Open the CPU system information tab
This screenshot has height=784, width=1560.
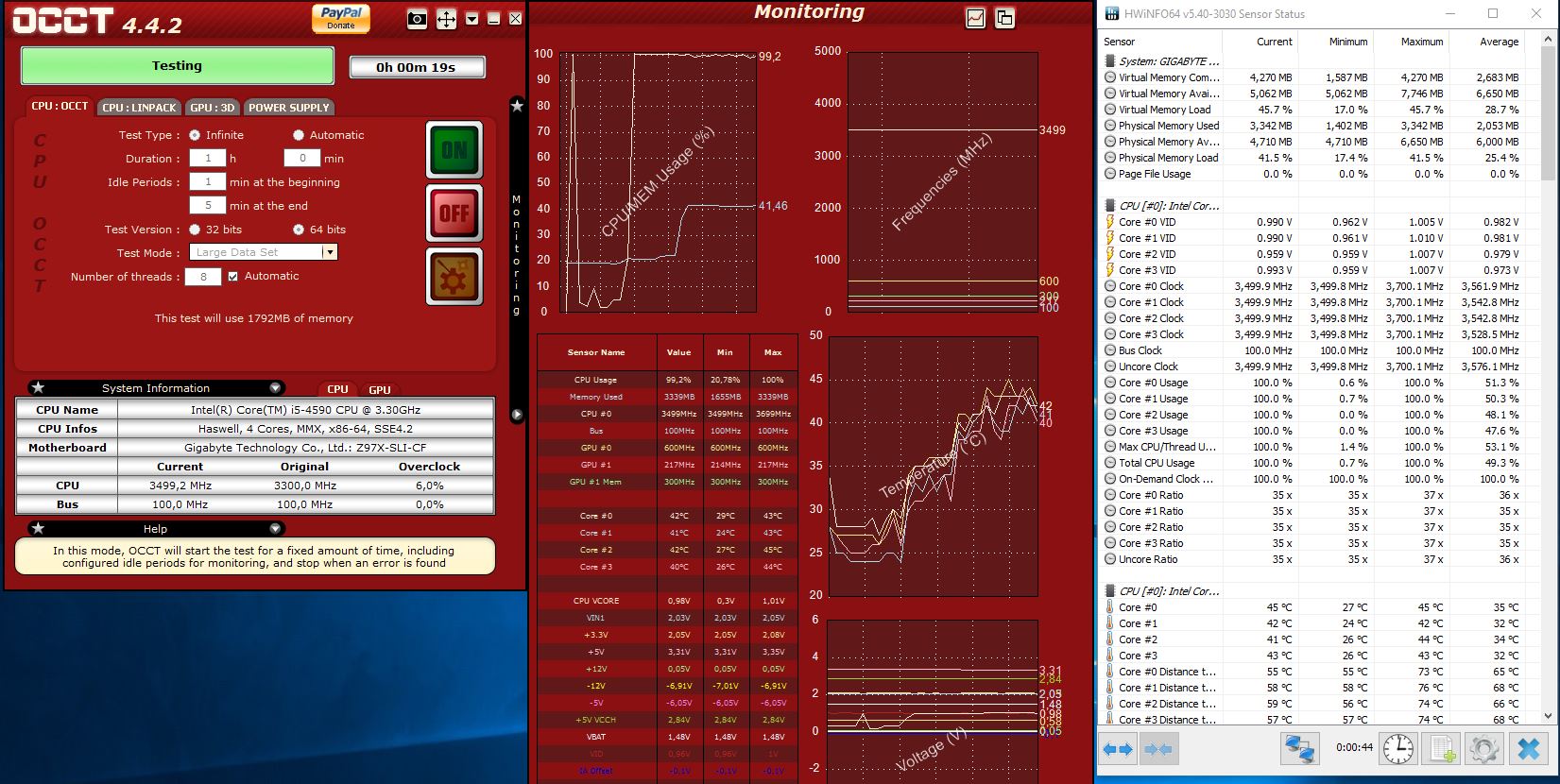337,389
